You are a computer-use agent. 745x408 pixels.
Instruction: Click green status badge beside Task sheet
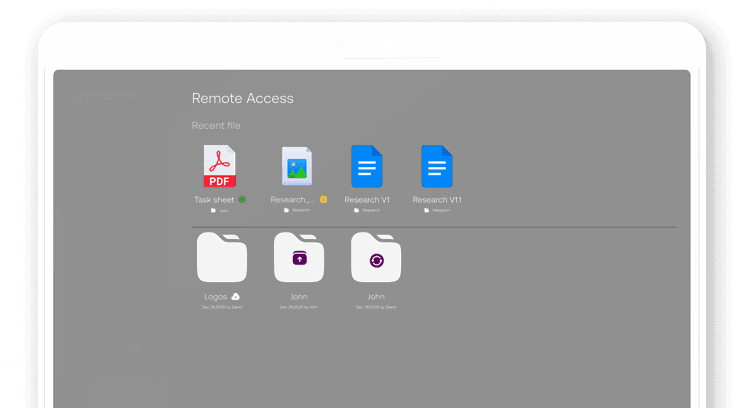coord(242,199)
